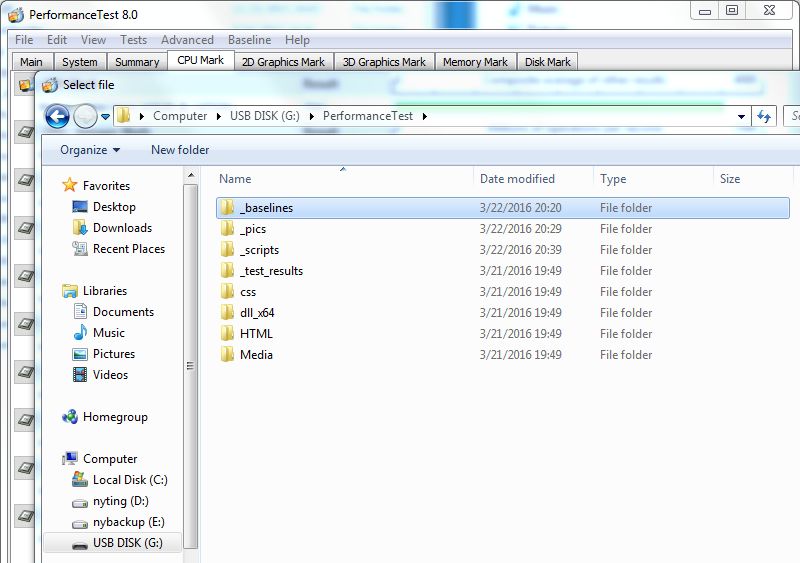Expand arrow after Computer in address path

(x=219, y=116)
